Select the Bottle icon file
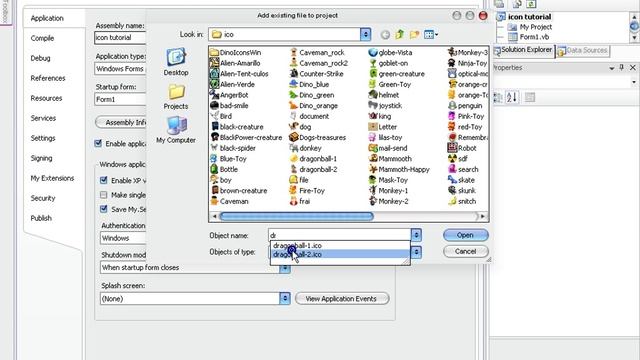 coord(224,169)
